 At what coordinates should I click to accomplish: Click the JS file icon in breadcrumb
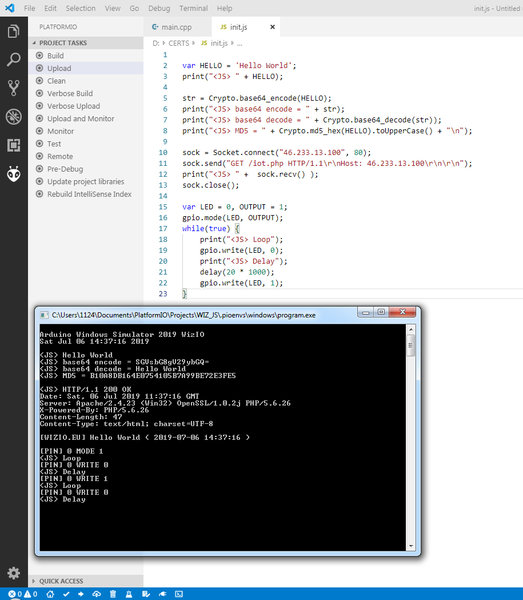coord(204,43)
